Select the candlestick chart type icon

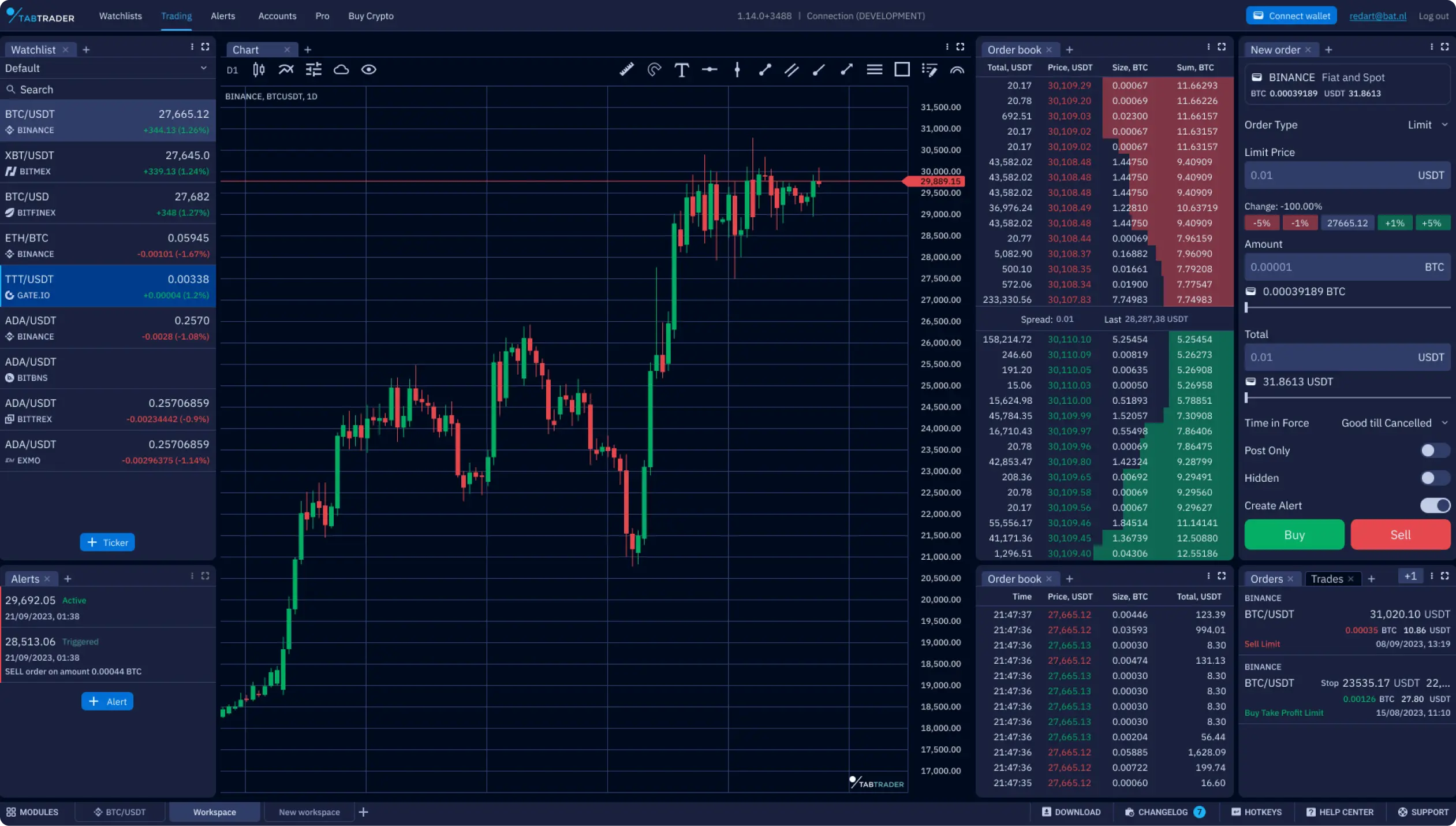tap(259, 70)
